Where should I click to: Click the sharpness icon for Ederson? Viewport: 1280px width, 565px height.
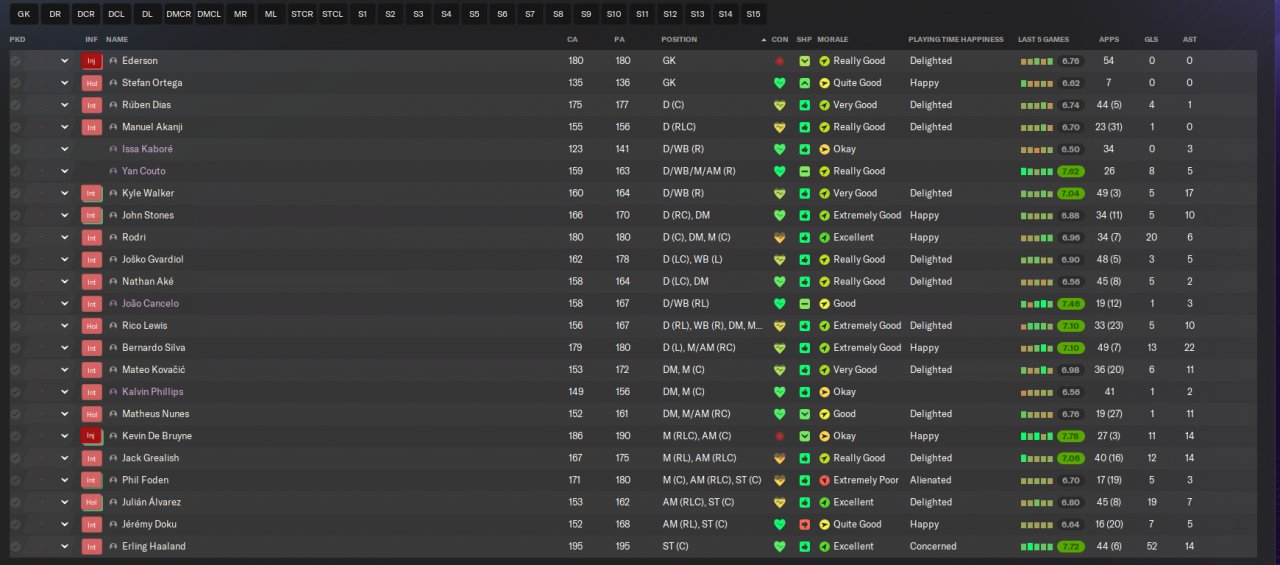pyautogui.click(x=804, y=61)
